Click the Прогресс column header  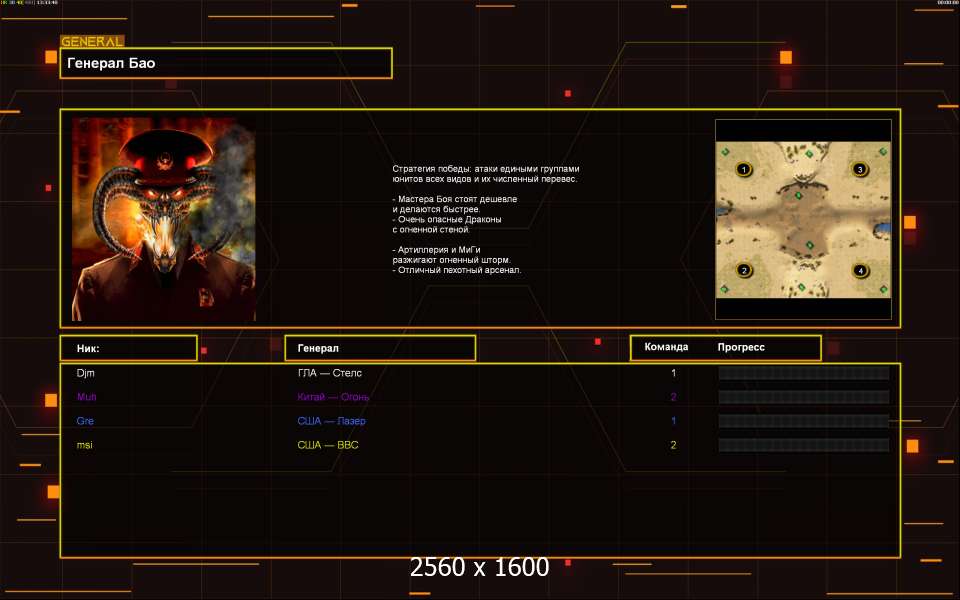741,347
